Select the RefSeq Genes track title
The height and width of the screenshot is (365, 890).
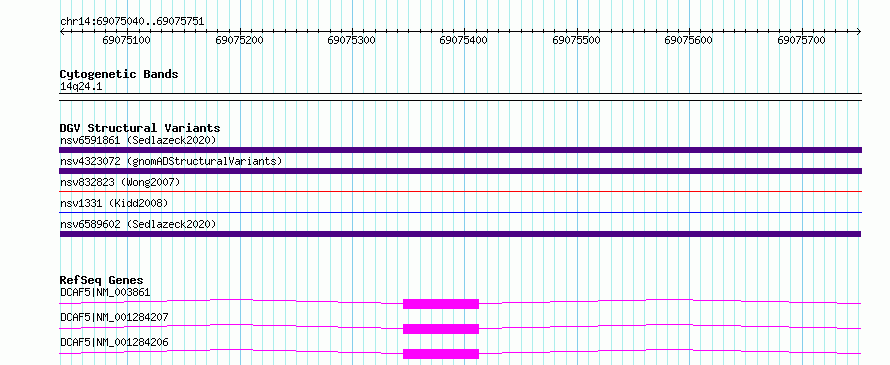[x=102, y=280]
